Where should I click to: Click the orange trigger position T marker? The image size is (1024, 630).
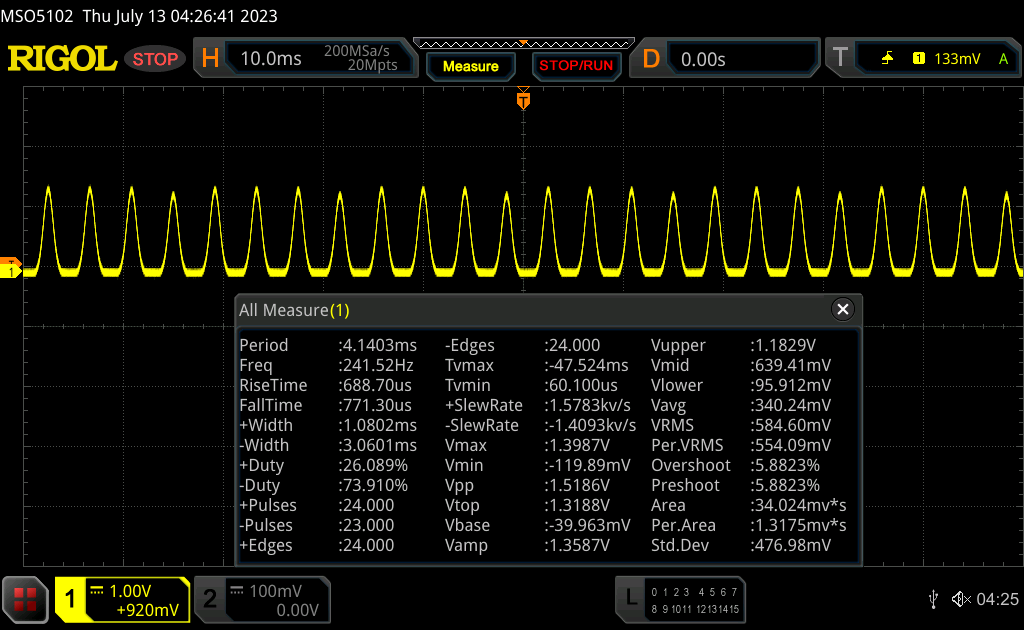523,100
